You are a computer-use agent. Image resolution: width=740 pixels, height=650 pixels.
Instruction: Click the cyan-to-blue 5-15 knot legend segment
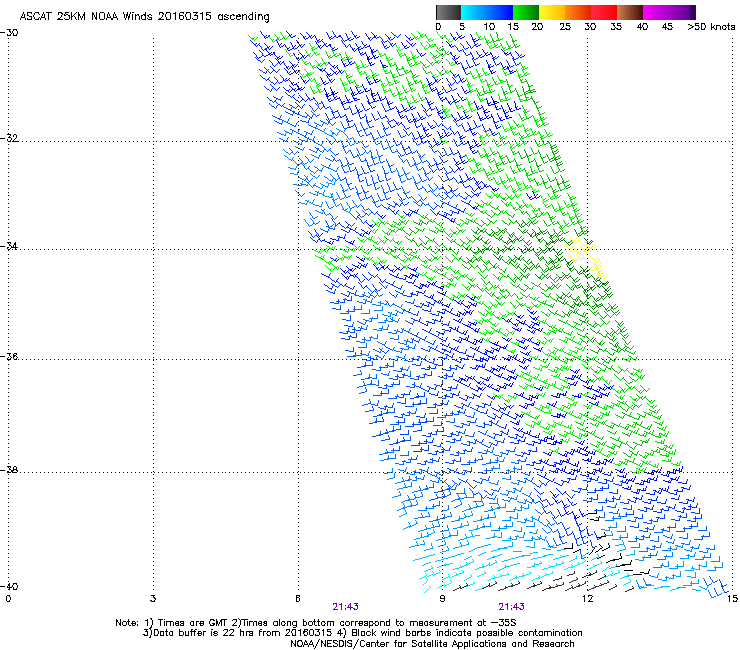tap(487, 12)
